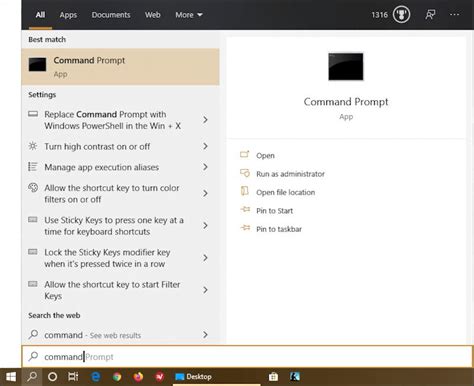Choose Pin to taskbar
Image resolution: width=474 pixels, height=386 pixels.
279,229
